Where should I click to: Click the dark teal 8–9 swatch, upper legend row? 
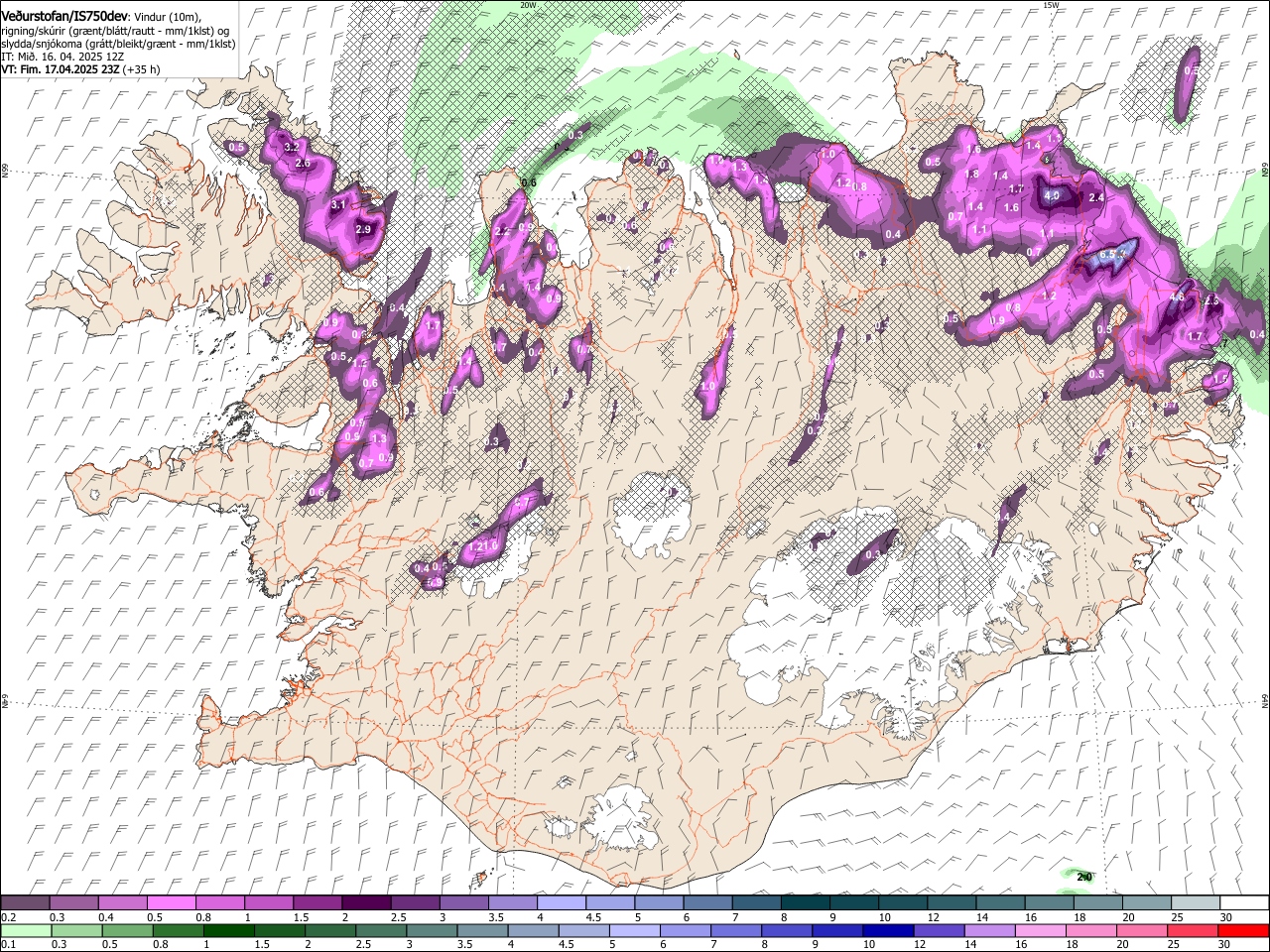pyautogui.click(x=805, y=903)
